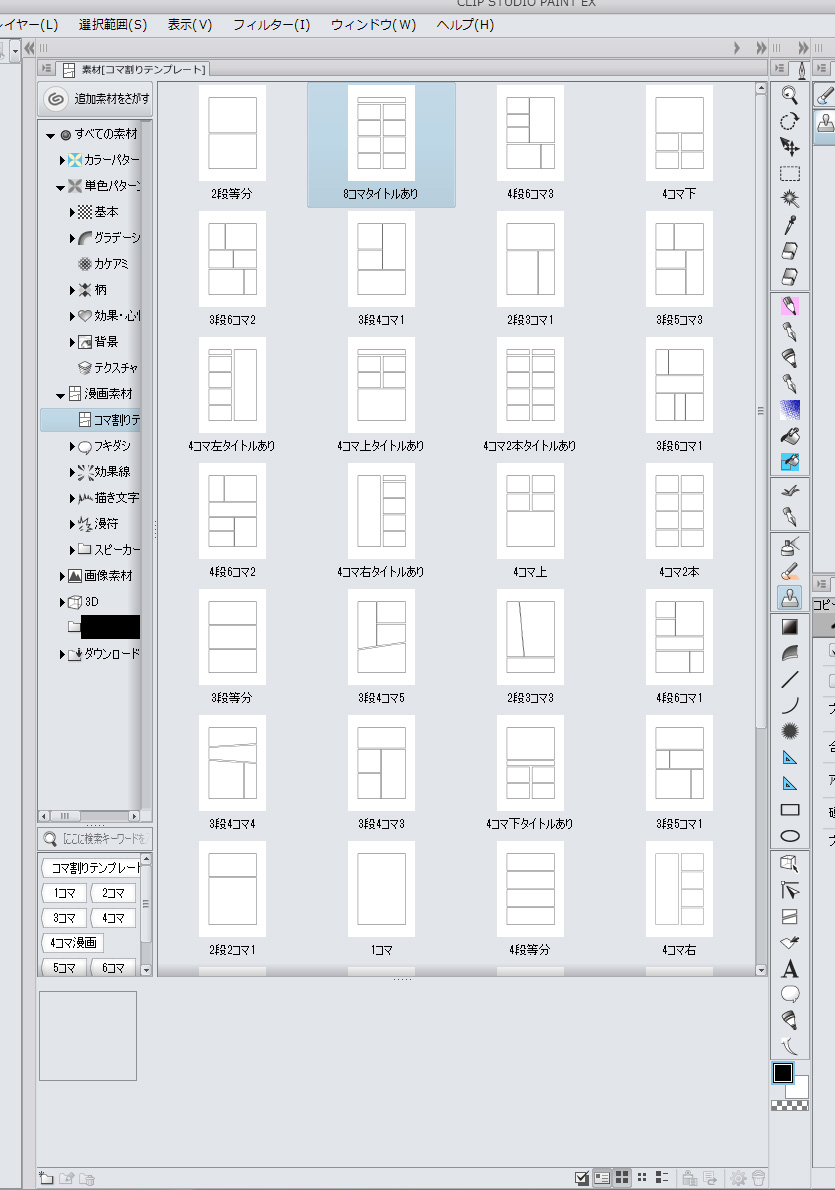This screenshot has width=835, height=1190.
Task: Click the search keyword input field
Action: coord(96,839)
